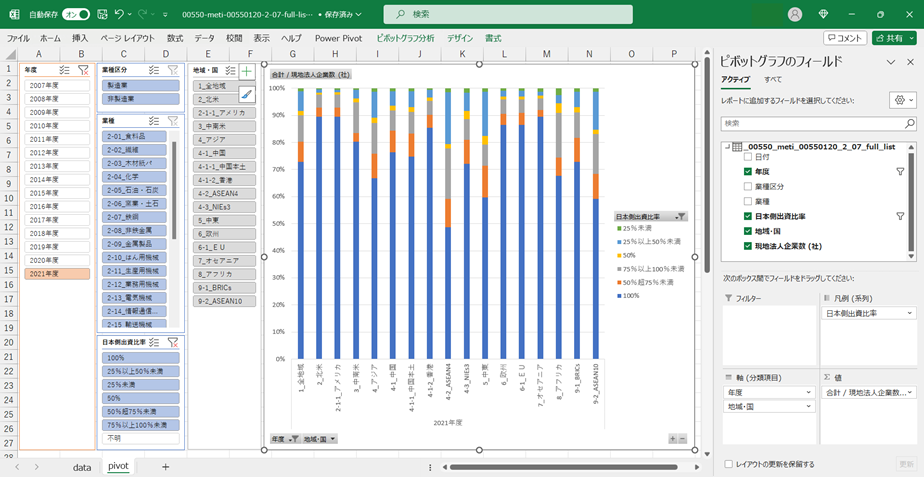This screenshot has width=924, height=477.
Task: Uncheck the 地域・国 field checkbox
Action: click(x=748, y=231)
